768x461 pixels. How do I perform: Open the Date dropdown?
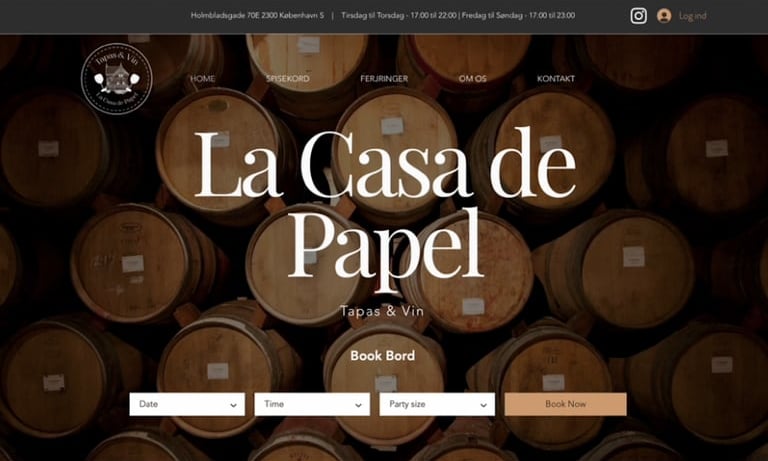coord(187,404)
